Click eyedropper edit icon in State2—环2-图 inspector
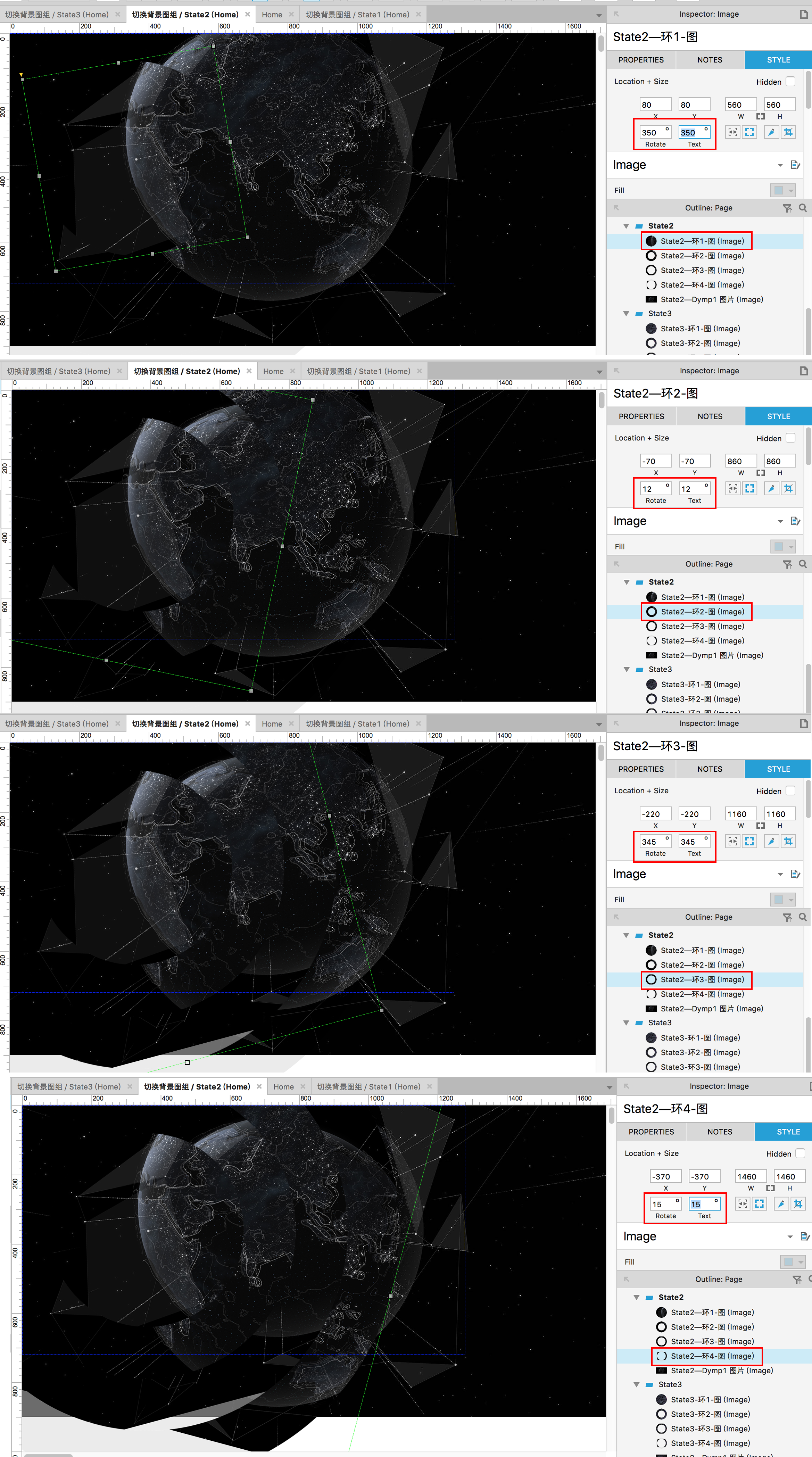The width and height of the screenshot is (812, 1457). (771, 488)
